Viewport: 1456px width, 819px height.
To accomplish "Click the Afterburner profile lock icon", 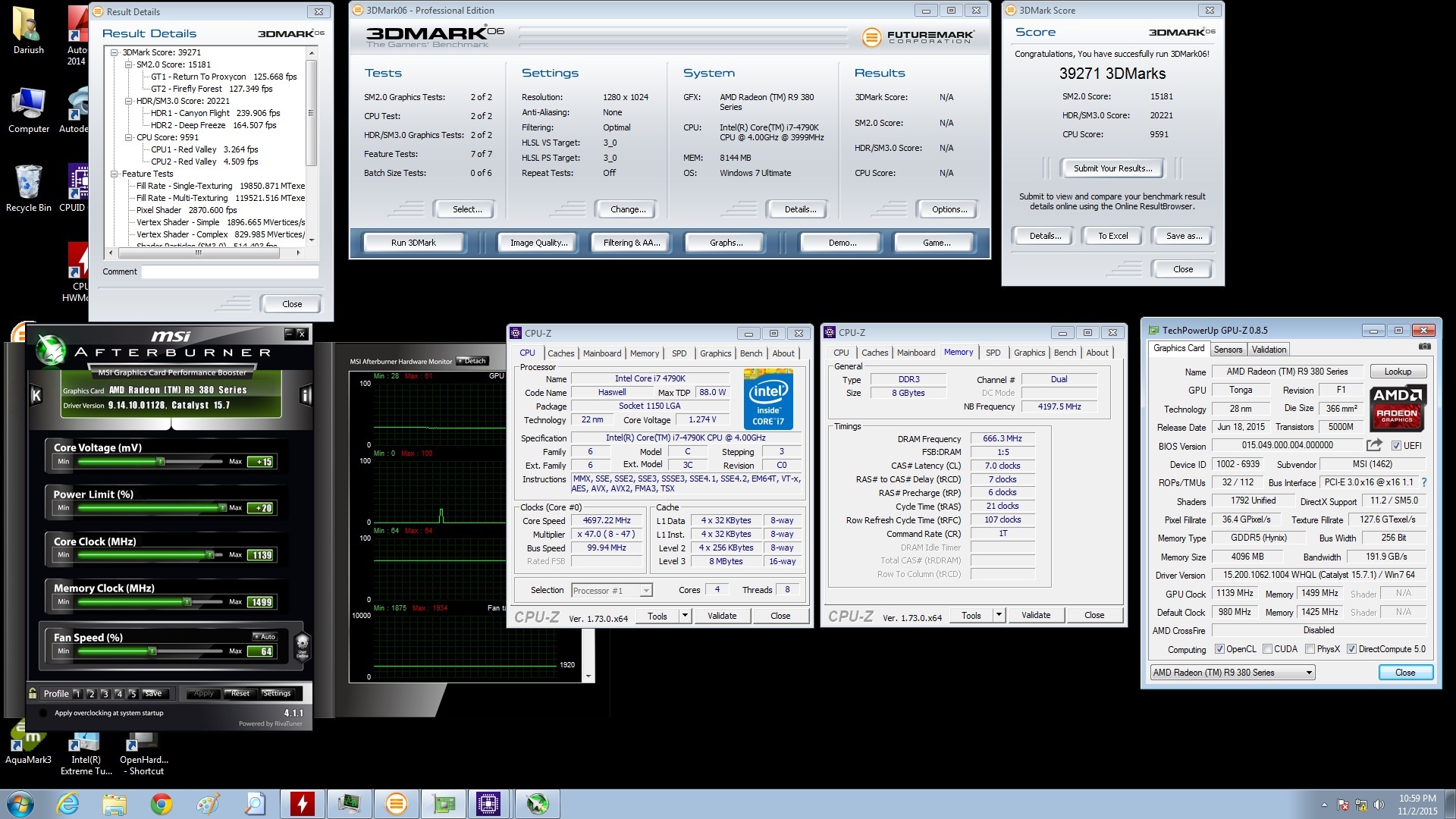I will (33, 693).
